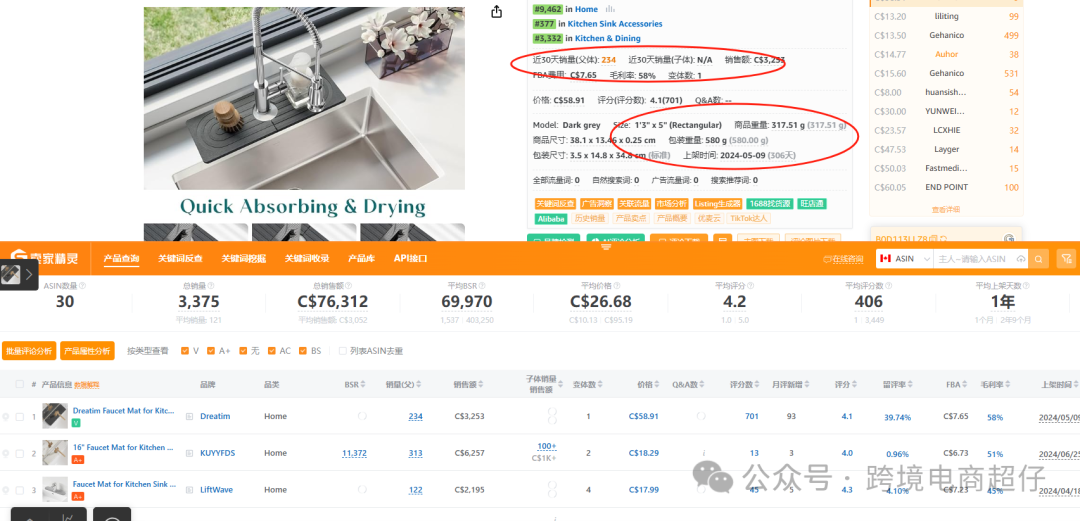The image size is (1080, 521).
Task: Switch to the 关键词收录 tab
Action: [307, 259]
